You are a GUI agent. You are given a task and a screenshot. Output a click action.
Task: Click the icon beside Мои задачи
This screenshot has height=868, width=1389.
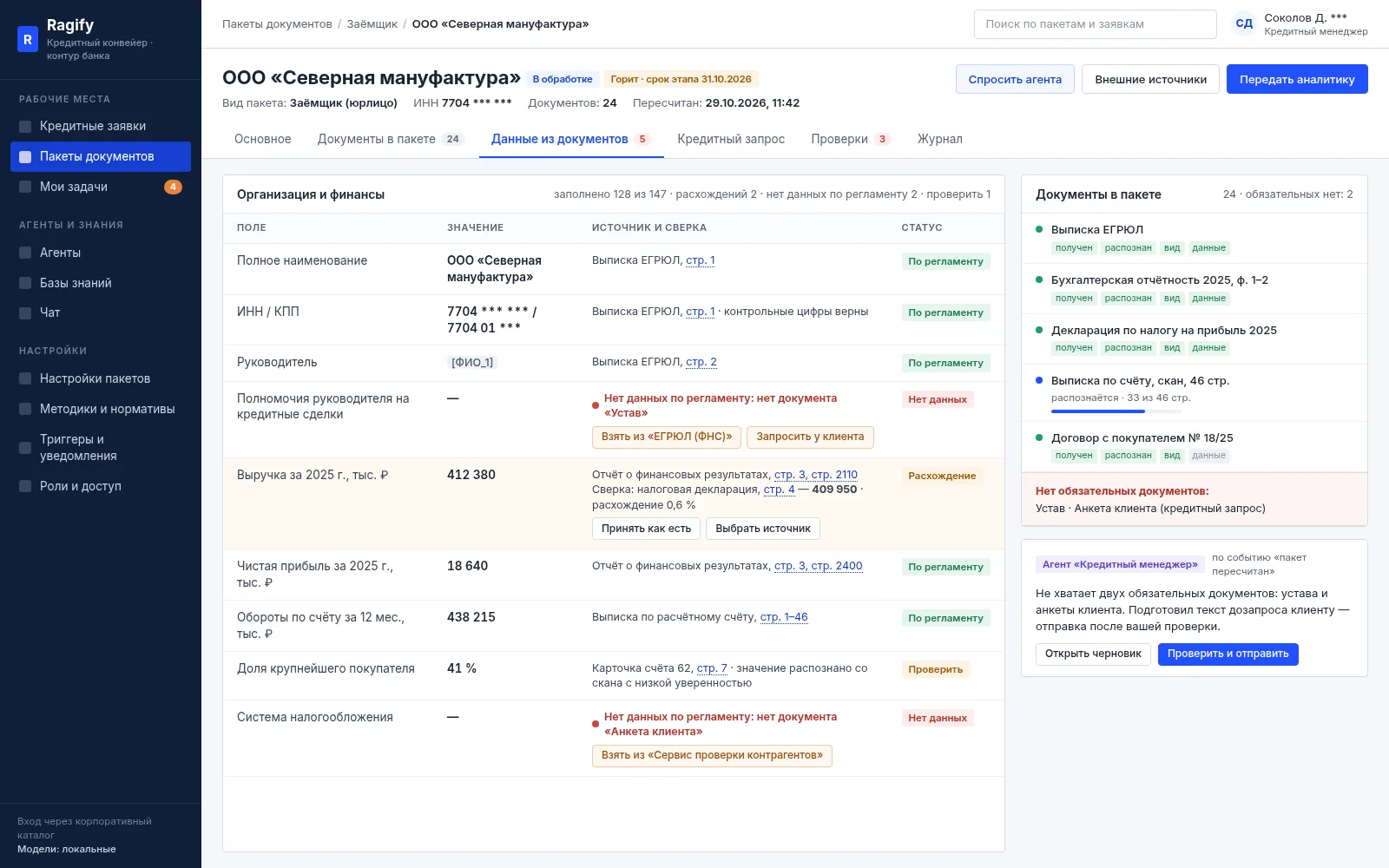[x=25, y=187]
